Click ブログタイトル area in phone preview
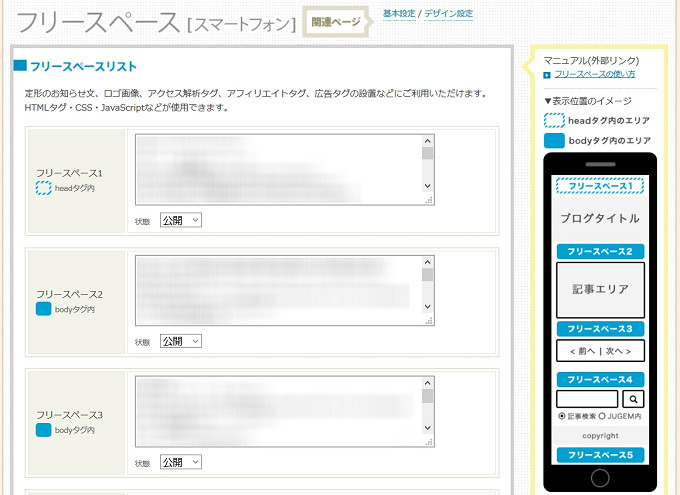This screenshot has width=680, height=495. (600, 218)
